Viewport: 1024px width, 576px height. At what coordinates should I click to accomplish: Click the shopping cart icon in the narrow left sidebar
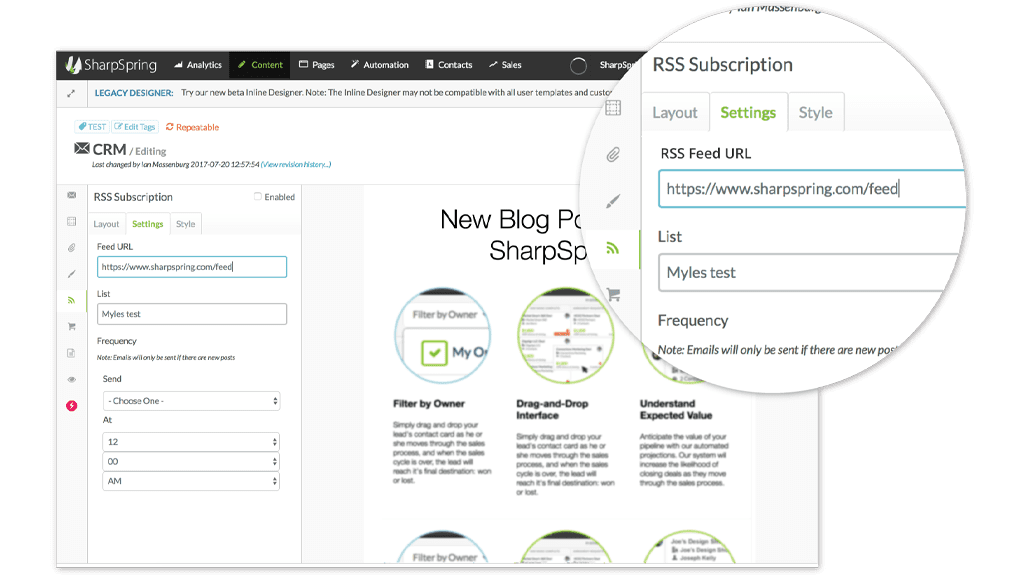[72, 327]
